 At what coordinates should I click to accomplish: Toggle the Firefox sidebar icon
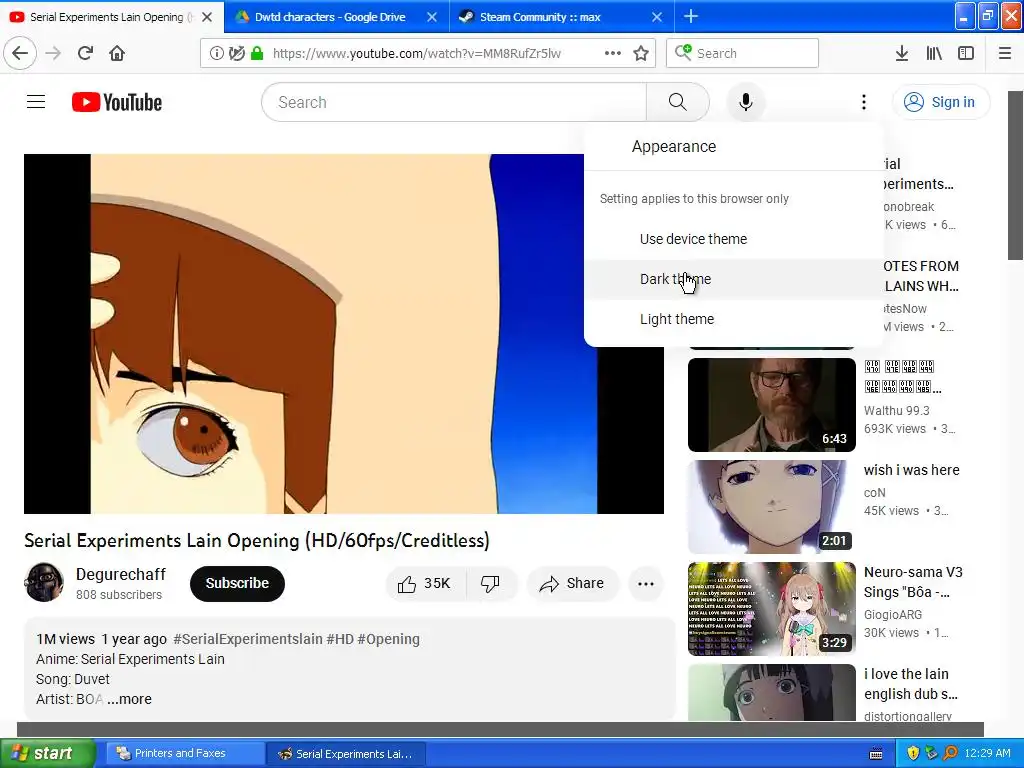coord(966,53)
